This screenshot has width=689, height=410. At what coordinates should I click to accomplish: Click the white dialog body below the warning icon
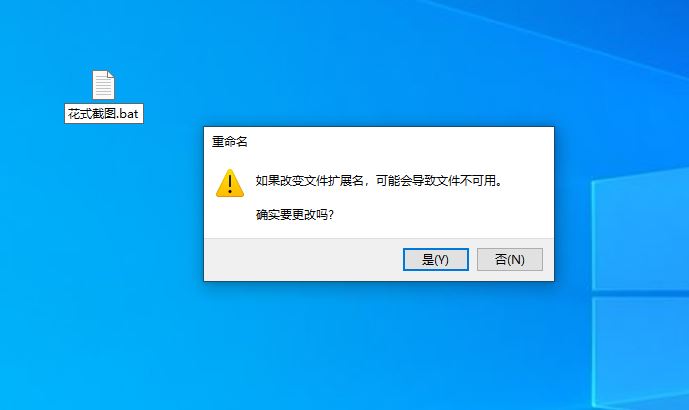click(x=230, y=218)
